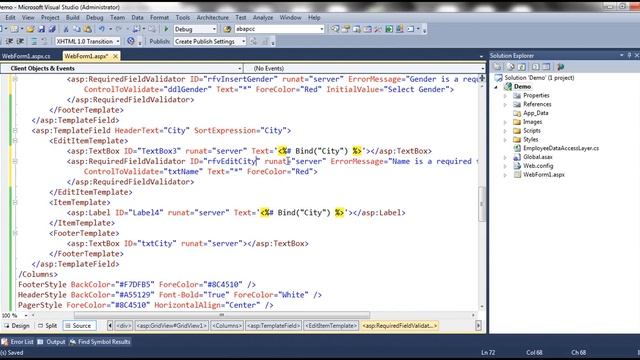The image size is (640, 360).
Task: Expand the Global.asax node
Action: (x=505, y=157)
